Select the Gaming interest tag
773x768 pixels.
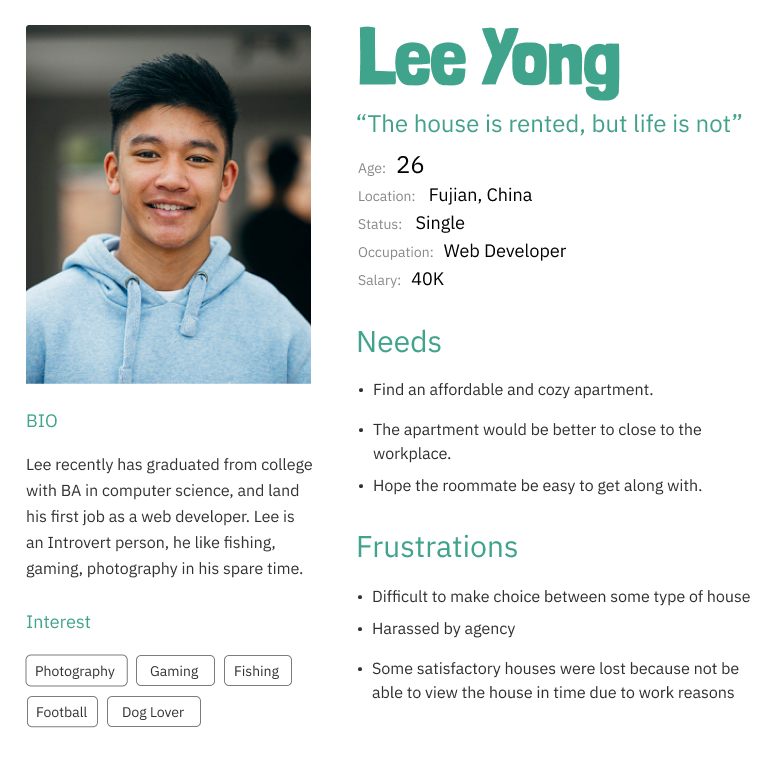click(174, 671)
